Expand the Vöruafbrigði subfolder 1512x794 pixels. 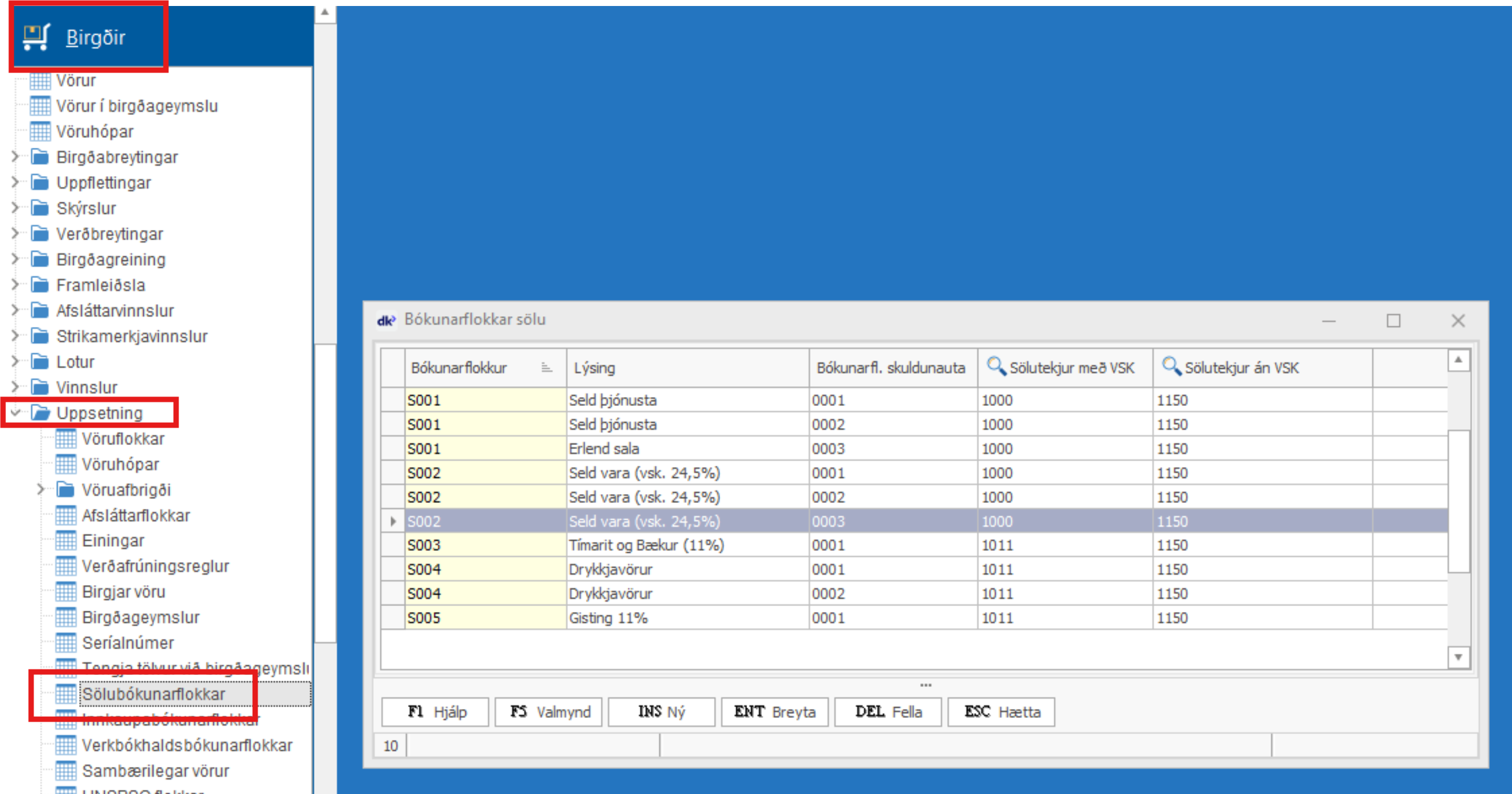41,490
